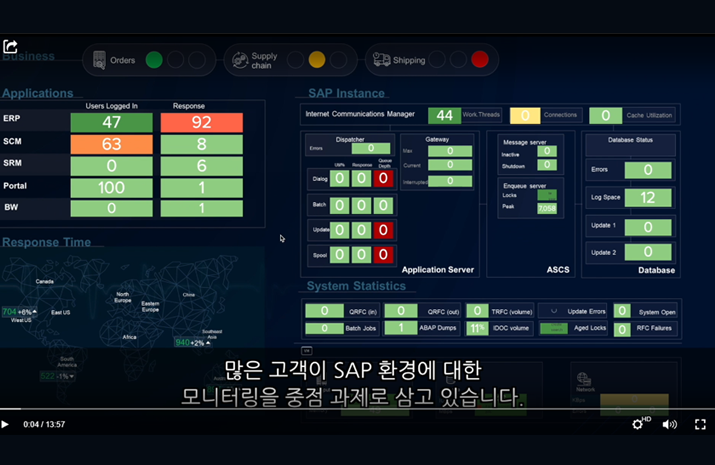
Task: Open video settings gear icon
Action: pos(637,424)
